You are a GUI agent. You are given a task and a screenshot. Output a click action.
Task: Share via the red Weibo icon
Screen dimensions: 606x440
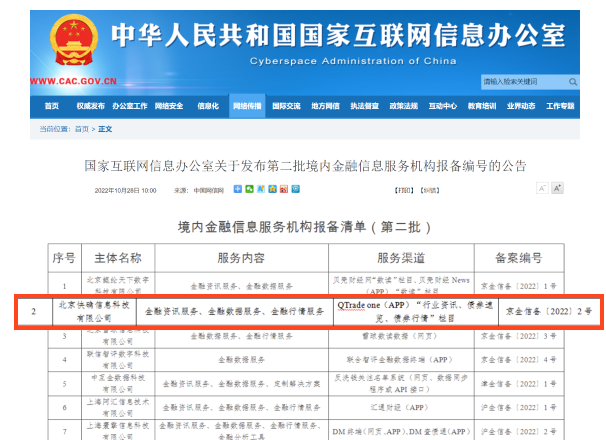[x=284, y=189]
